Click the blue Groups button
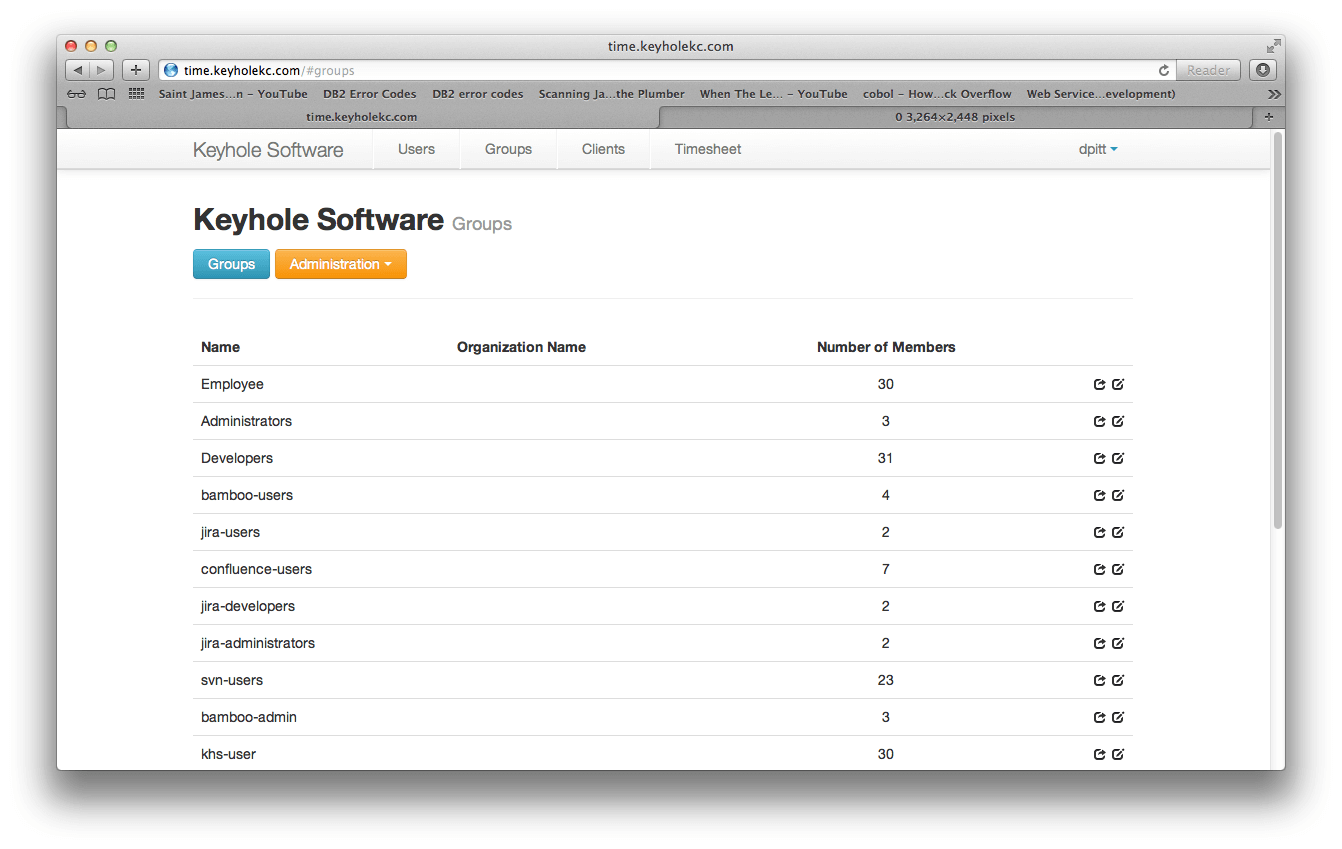 point(231,264)
